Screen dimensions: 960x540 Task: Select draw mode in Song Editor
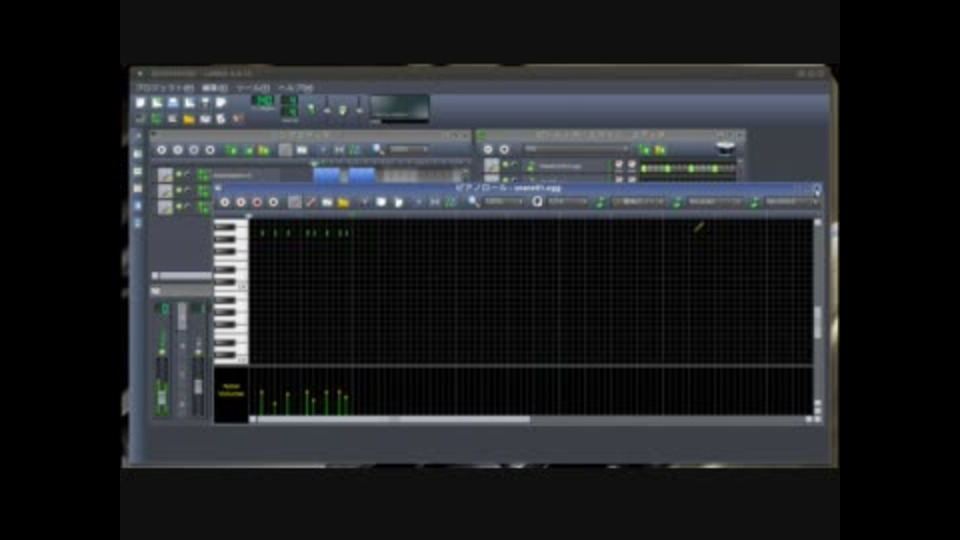[x=285, y=150]
